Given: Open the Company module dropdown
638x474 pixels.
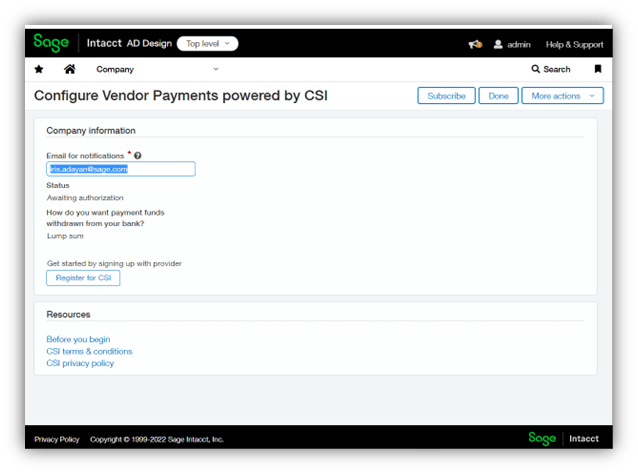Looking at the screenshot, I should pyautogui.click(x=157, y=69).
